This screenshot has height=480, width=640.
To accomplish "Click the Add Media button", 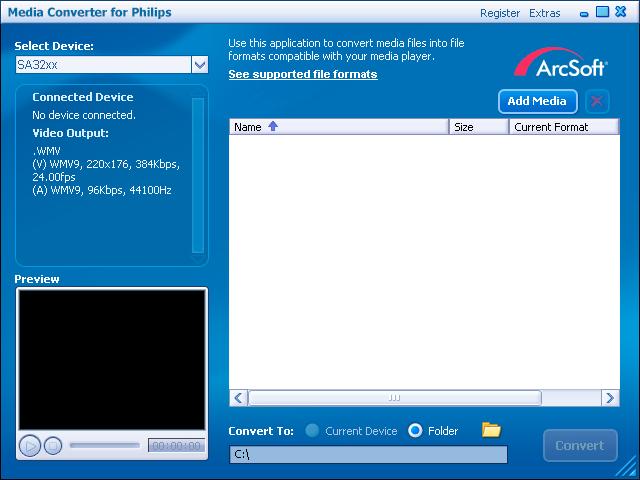I will (538, 101).
